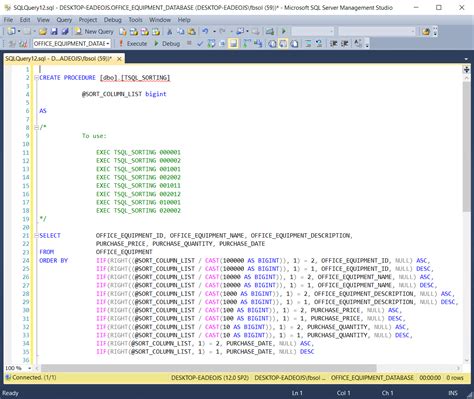Toggle Include Client Statistics
Image resolution: width=474 pixels, height=399 pixels.
pos(258,44)
